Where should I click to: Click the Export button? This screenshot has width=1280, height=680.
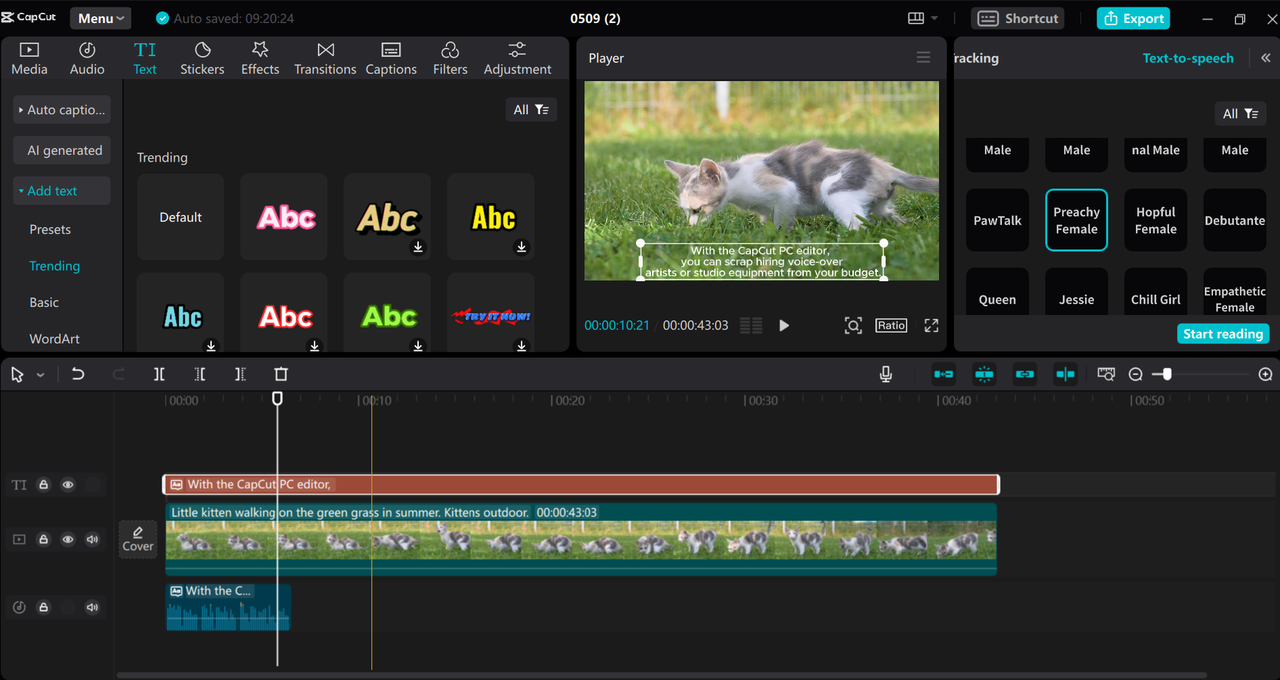(x=1133, y=18)
